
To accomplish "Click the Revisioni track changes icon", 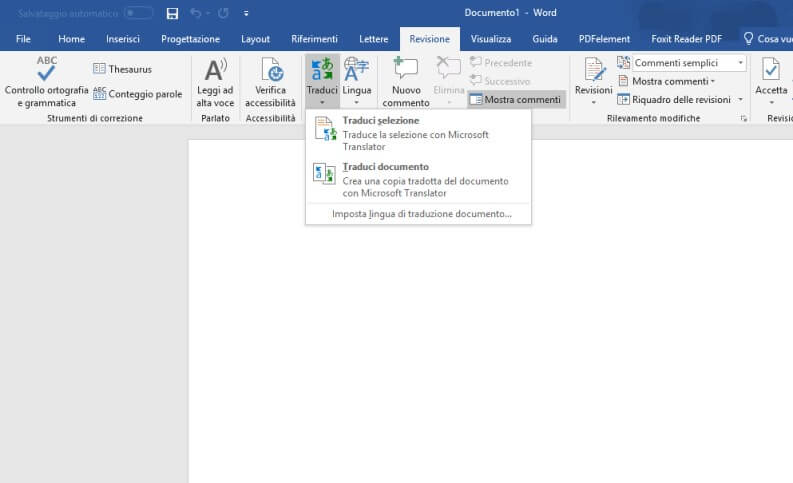I will coord(594,70).
